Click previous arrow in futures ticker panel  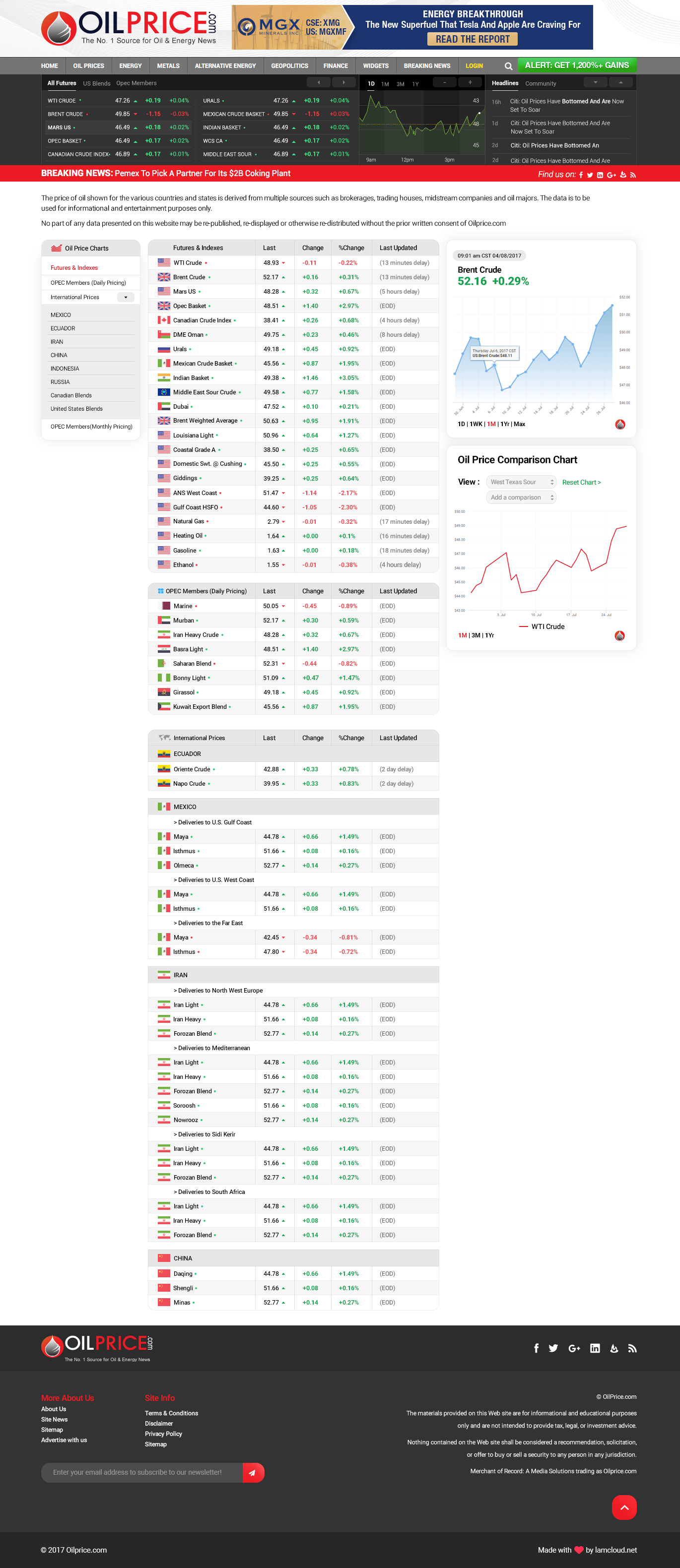[x=318, y=83]
